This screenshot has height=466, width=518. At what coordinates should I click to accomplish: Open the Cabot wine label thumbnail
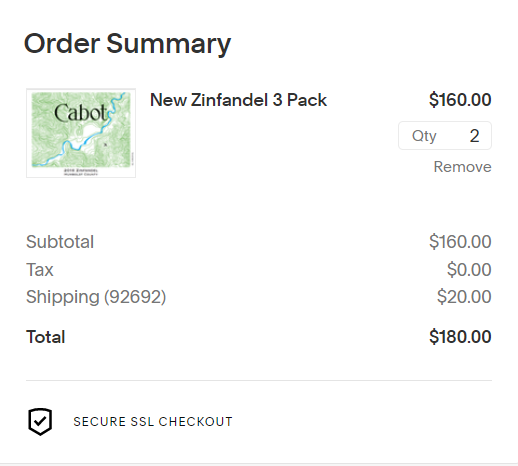81,133
